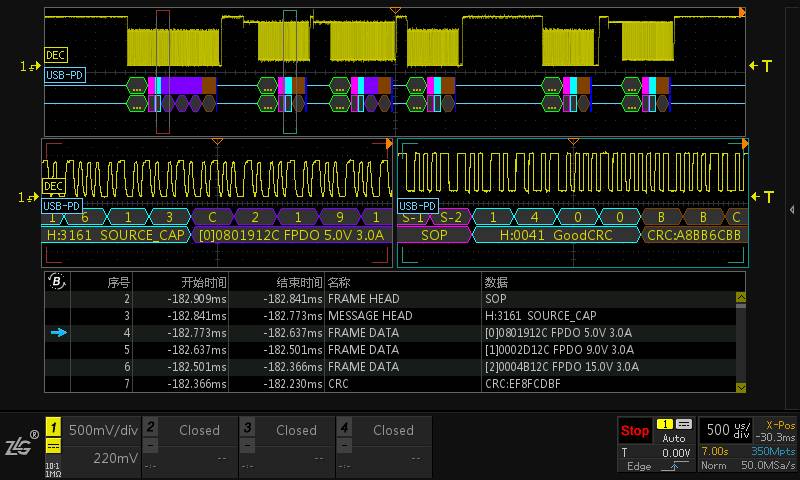The image size is (800, 480).
Task: Select the cyan zoom window box in the main waveform
Action: coord(290,71)
